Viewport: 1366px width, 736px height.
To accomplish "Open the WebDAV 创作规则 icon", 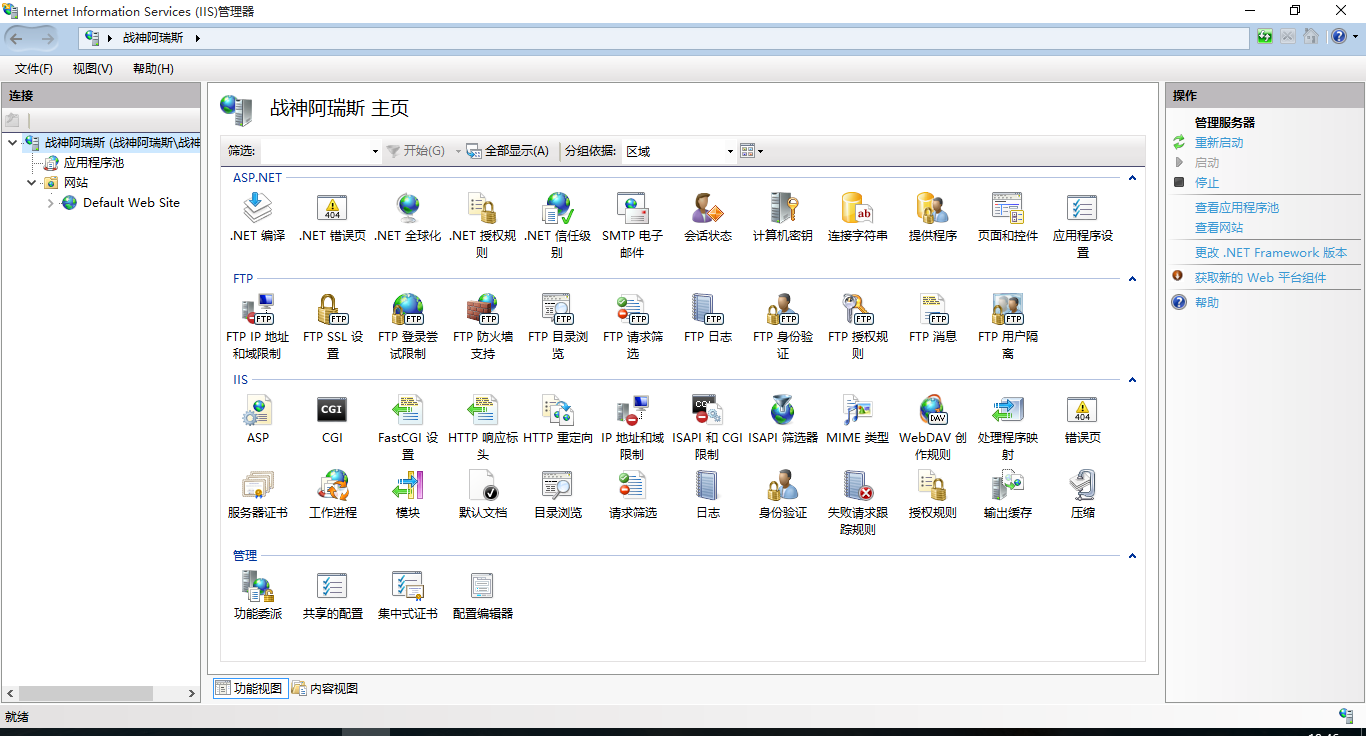I will pos(933,410).
